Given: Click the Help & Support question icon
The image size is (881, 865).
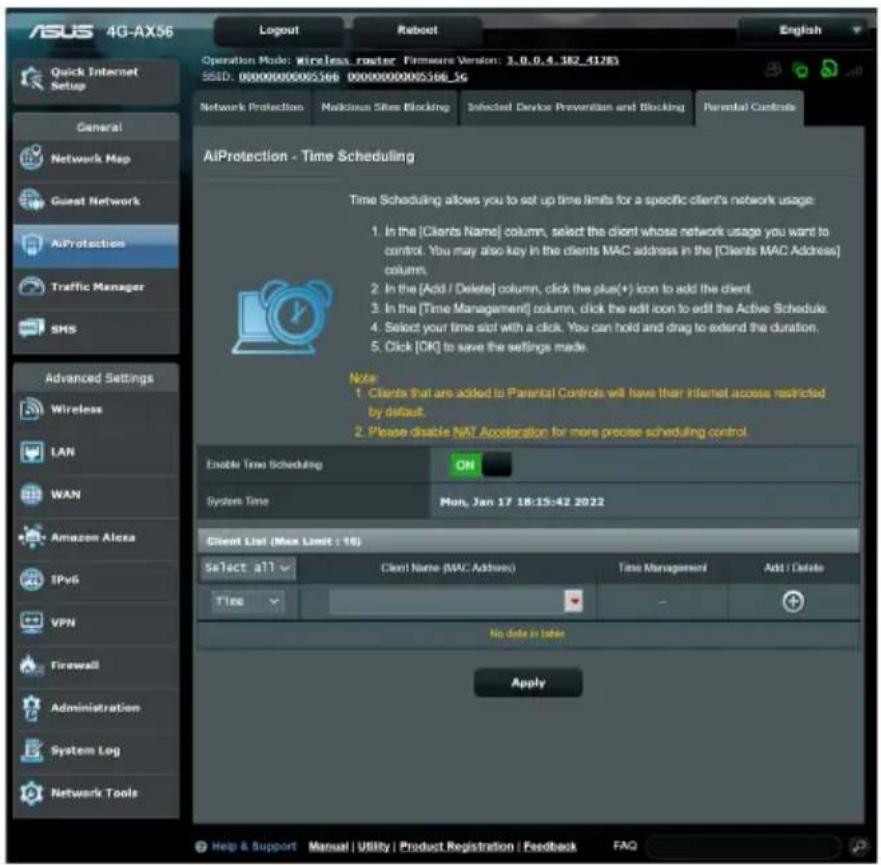Looking at the screenshot, I should point(201,846).
